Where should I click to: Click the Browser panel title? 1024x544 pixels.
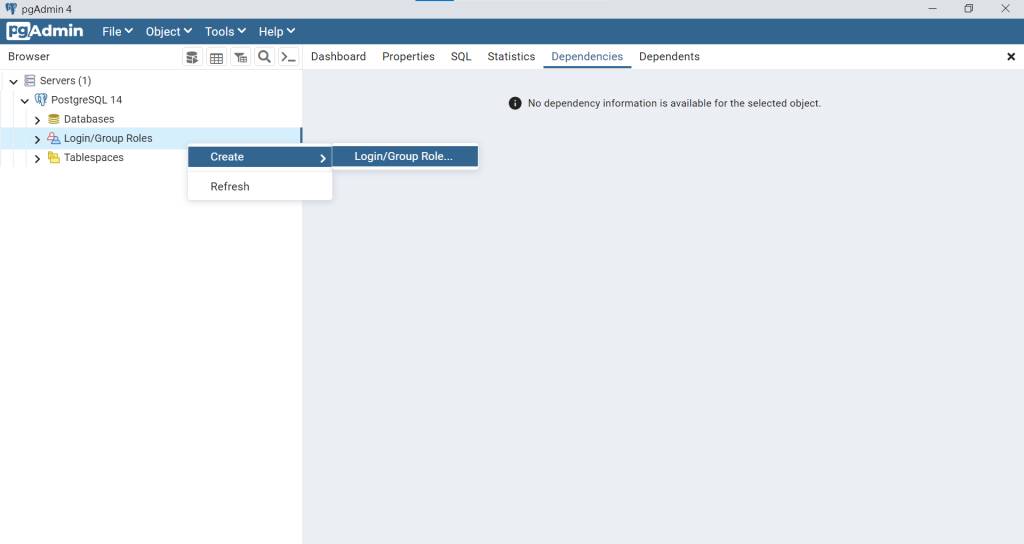(29, 57)
